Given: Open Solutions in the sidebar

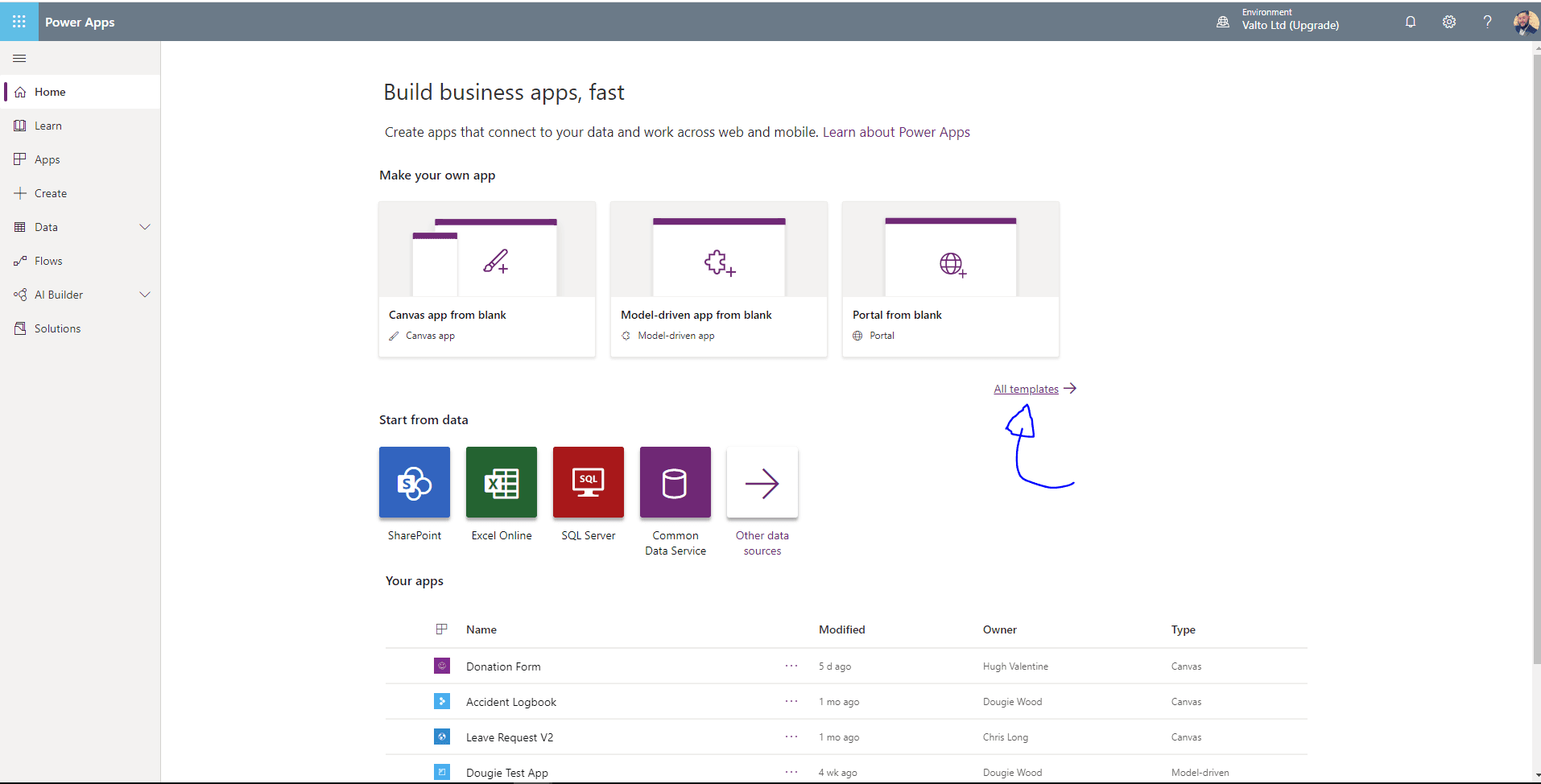Looking at the screenshot, I should click(x=81, y=328).
